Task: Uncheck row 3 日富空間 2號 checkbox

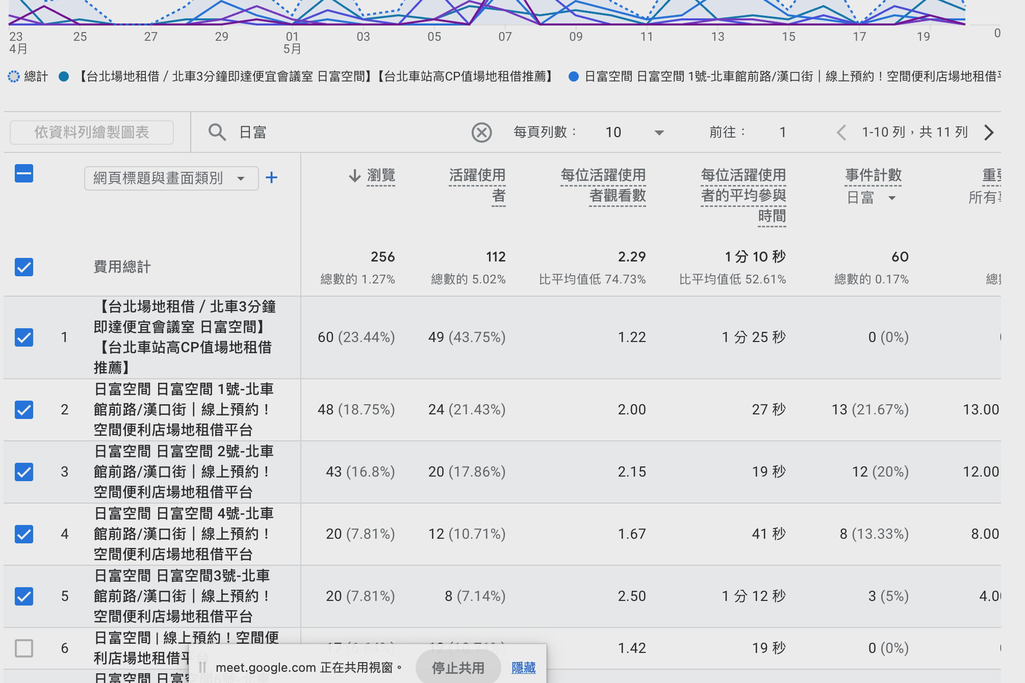Action: 24,471
